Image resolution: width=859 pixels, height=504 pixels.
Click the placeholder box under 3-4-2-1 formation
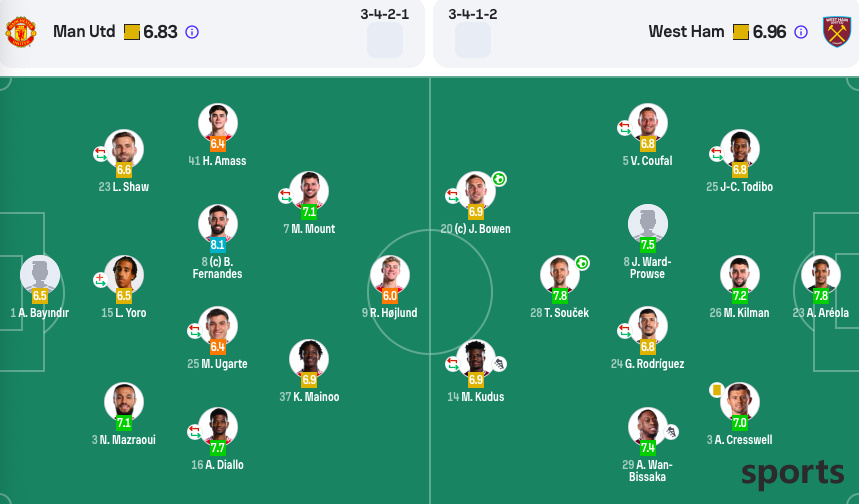(385, 40)
